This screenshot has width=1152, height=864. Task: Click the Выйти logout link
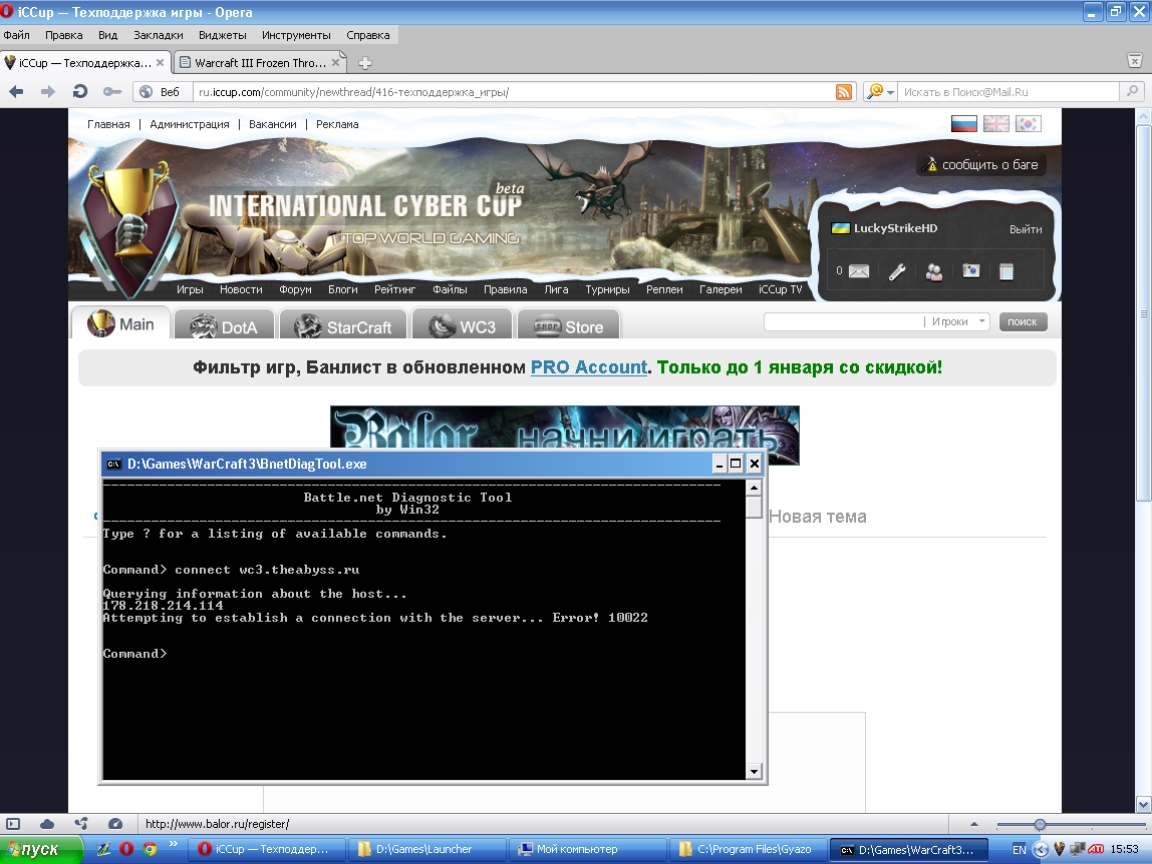pyautogui.click(x=1026, y=229)
